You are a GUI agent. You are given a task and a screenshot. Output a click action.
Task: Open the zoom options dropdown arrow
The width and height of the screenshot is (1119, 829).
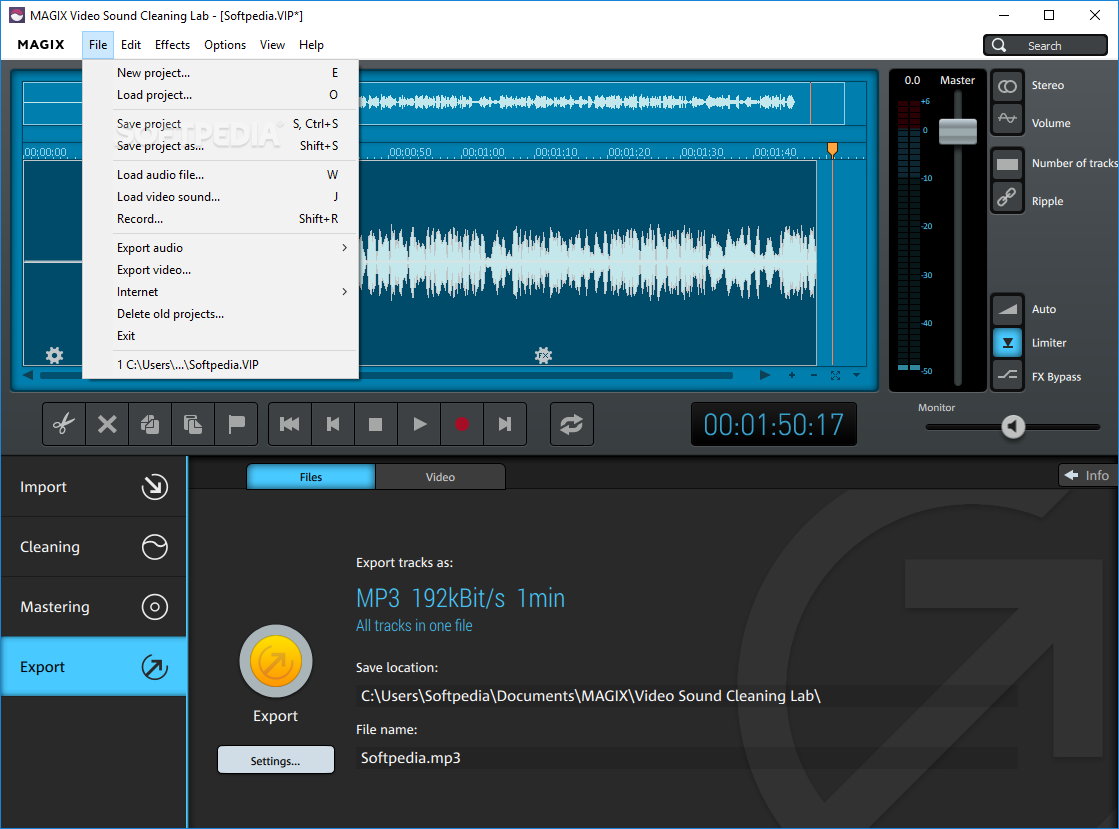[x=856, y=375]
